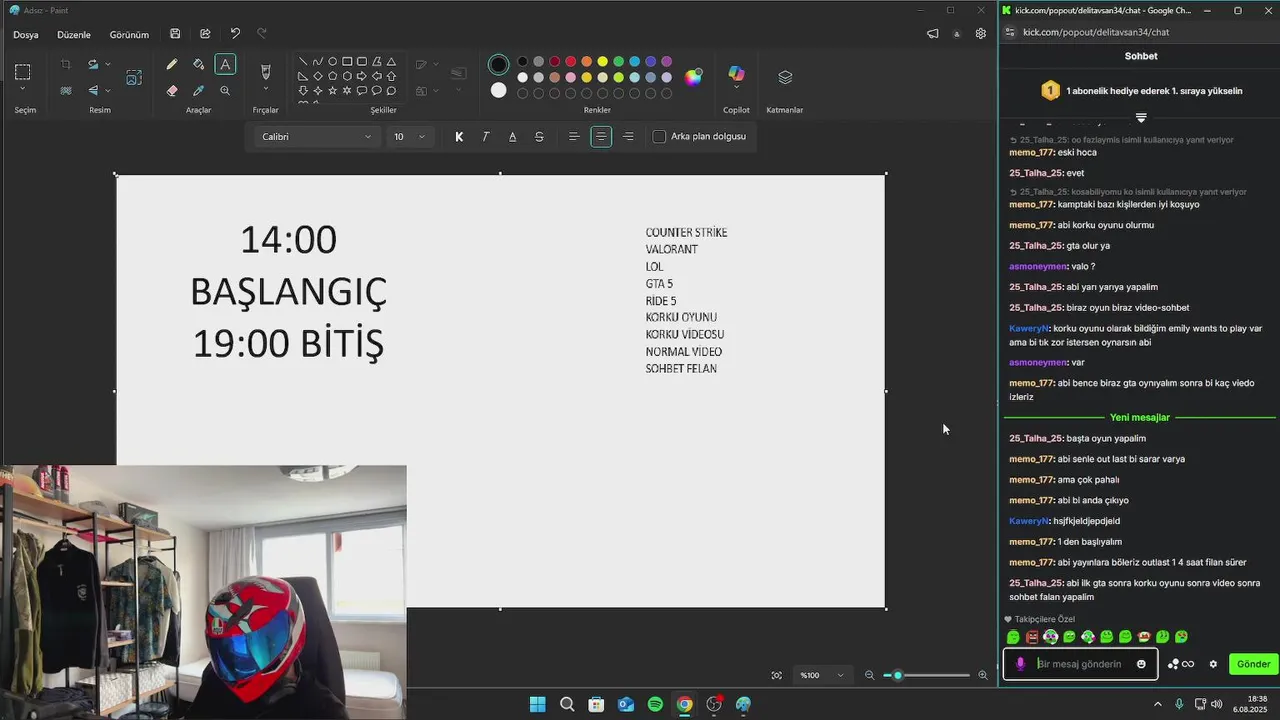This screenshot has width=1280, height=720.
Task: Toggle bold (K) text formatting
Action: click(459, 136)
